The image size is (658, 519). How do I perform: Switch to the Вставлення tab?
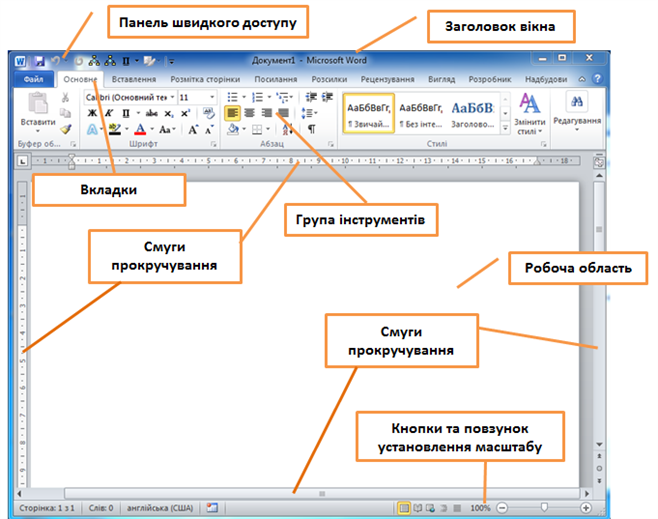point(133,78)
